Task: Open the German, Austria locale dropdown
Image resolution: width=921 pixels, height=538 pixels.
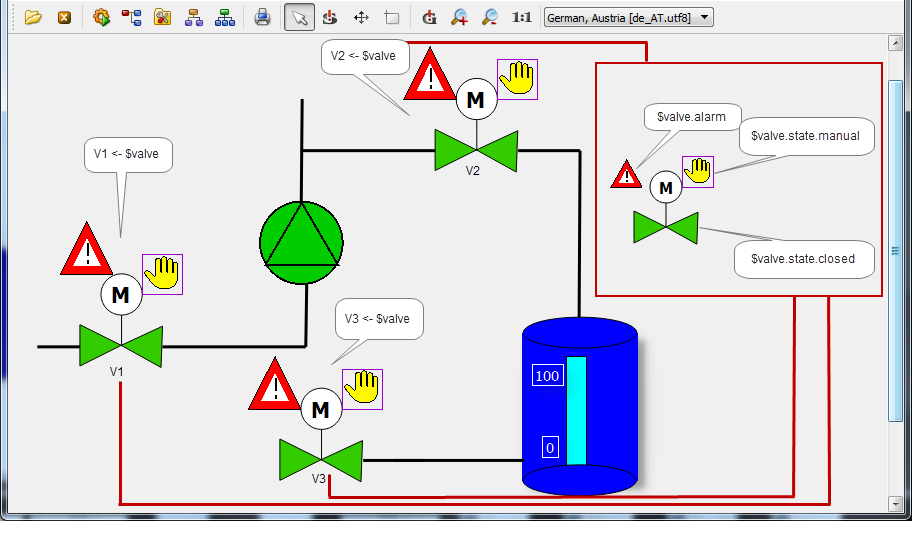Action: point(628,17)
